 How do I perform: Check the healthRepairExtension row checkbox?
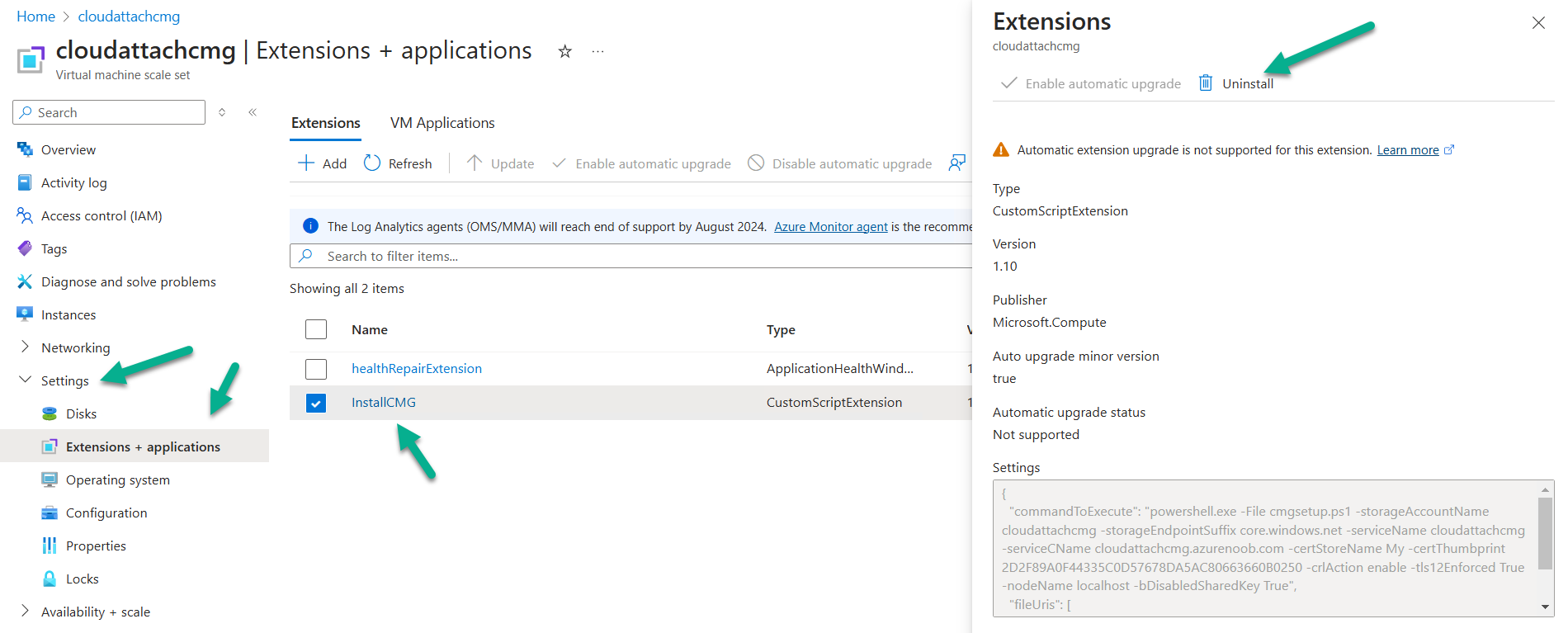point(316,369)
